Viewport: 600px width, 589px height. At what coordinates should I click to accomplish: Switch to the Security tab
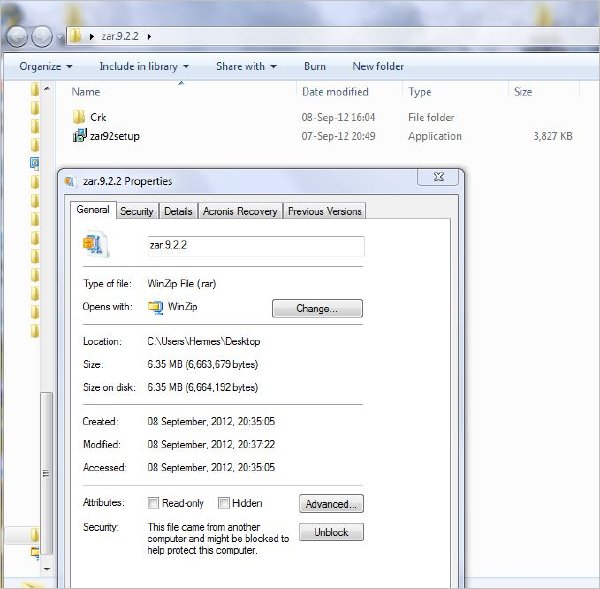(137, 211)
